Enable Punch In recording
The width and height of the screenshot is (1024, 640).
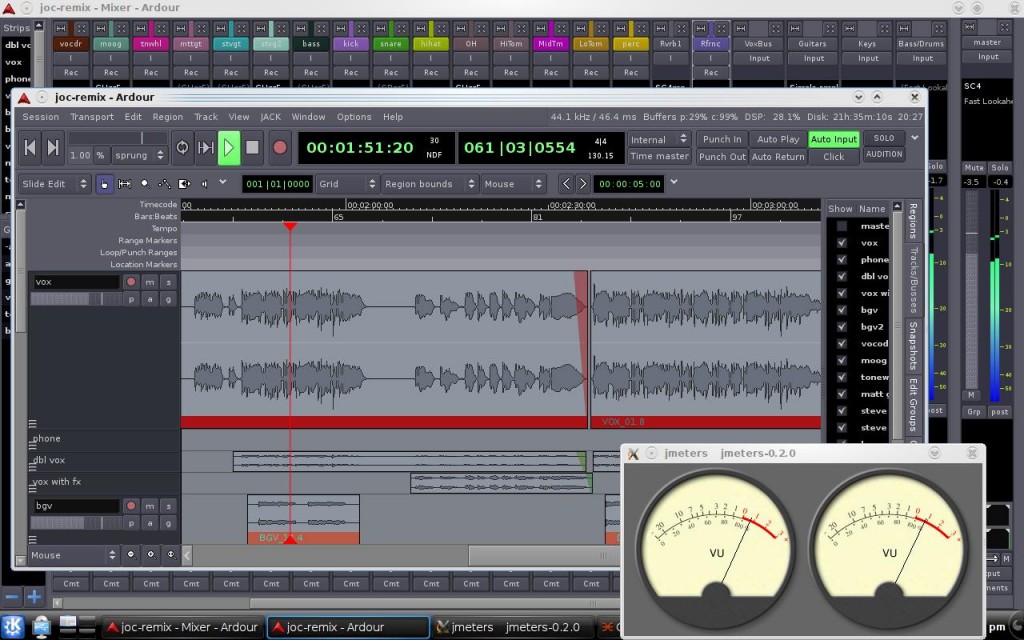tap(722, 139)
